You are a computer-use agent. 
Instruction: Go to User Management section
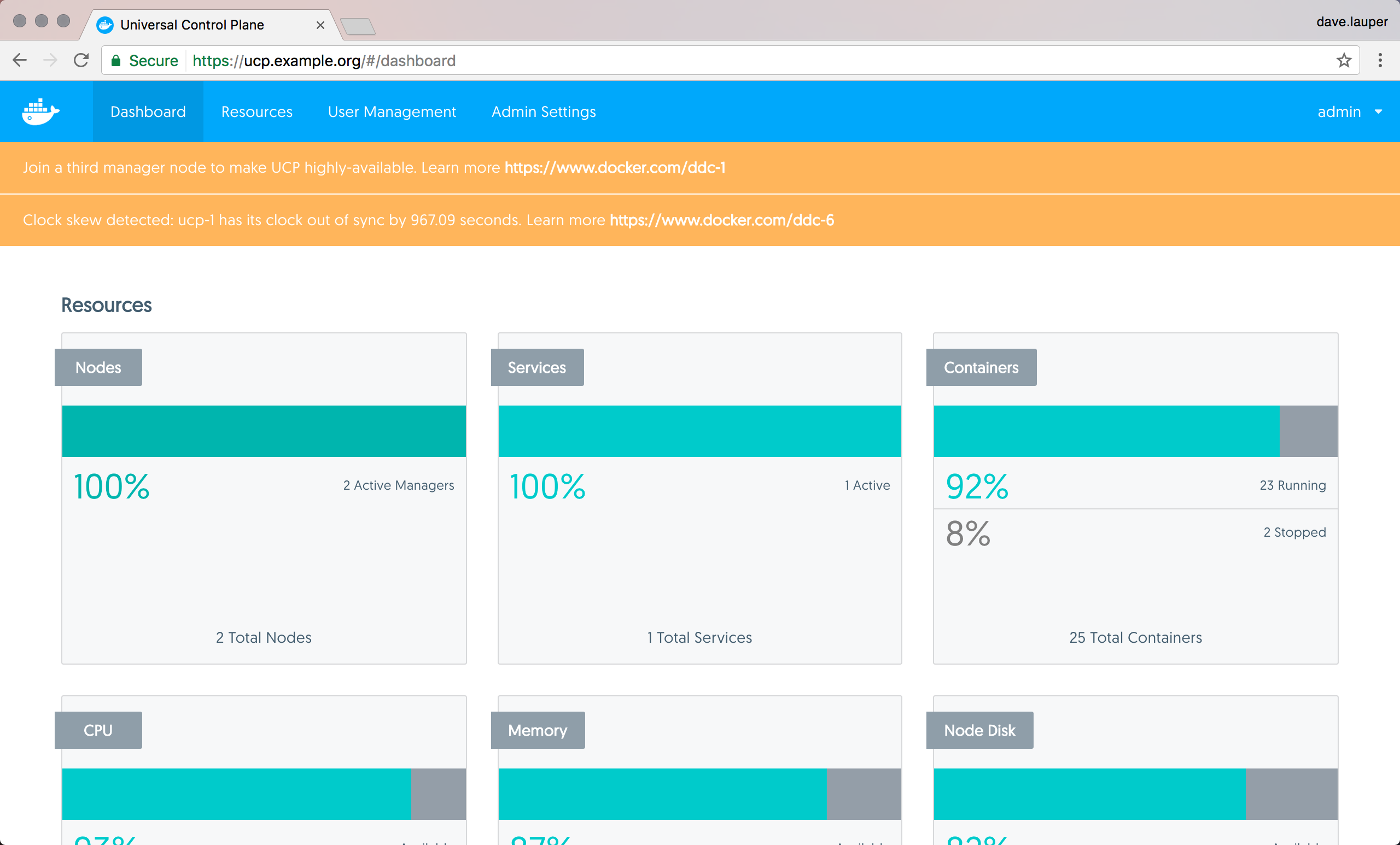pos(392,112)
